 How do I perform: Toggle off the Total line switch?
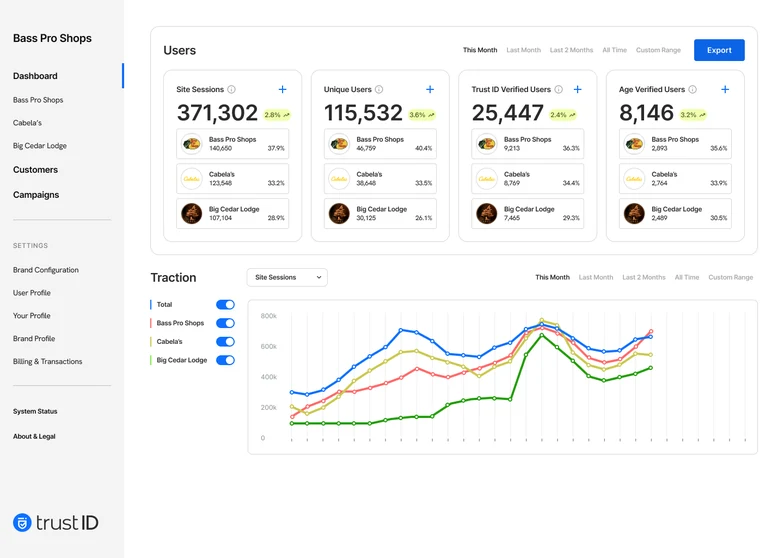[225, 304]
